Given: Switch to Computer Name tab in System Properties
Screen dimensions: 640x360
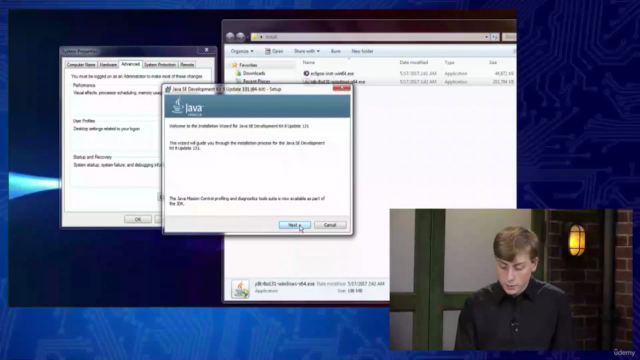Looking at the screenshot, I should pyautogui.click(x=81, y=64).
